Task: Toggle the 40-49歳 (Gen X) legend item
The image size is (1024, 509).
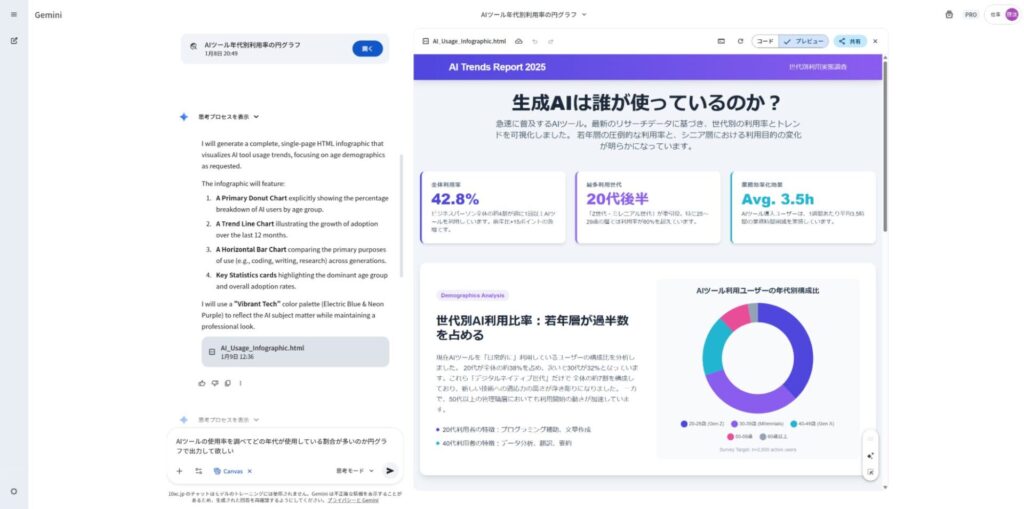Action: [812, 424]
